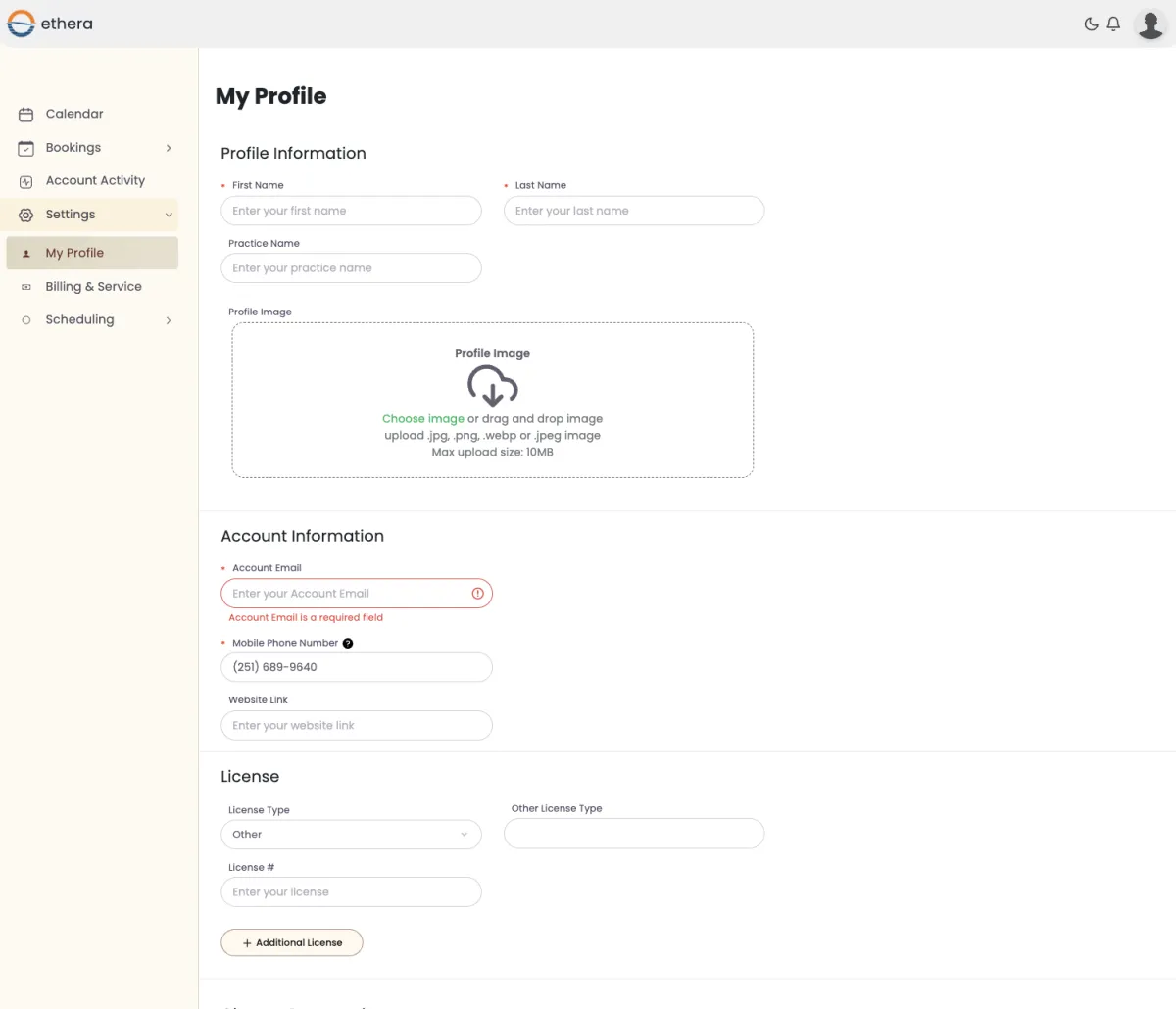This screenshot has width=1176, height=1009.
Task: Click the My Profile person icon
Action: 26,254
